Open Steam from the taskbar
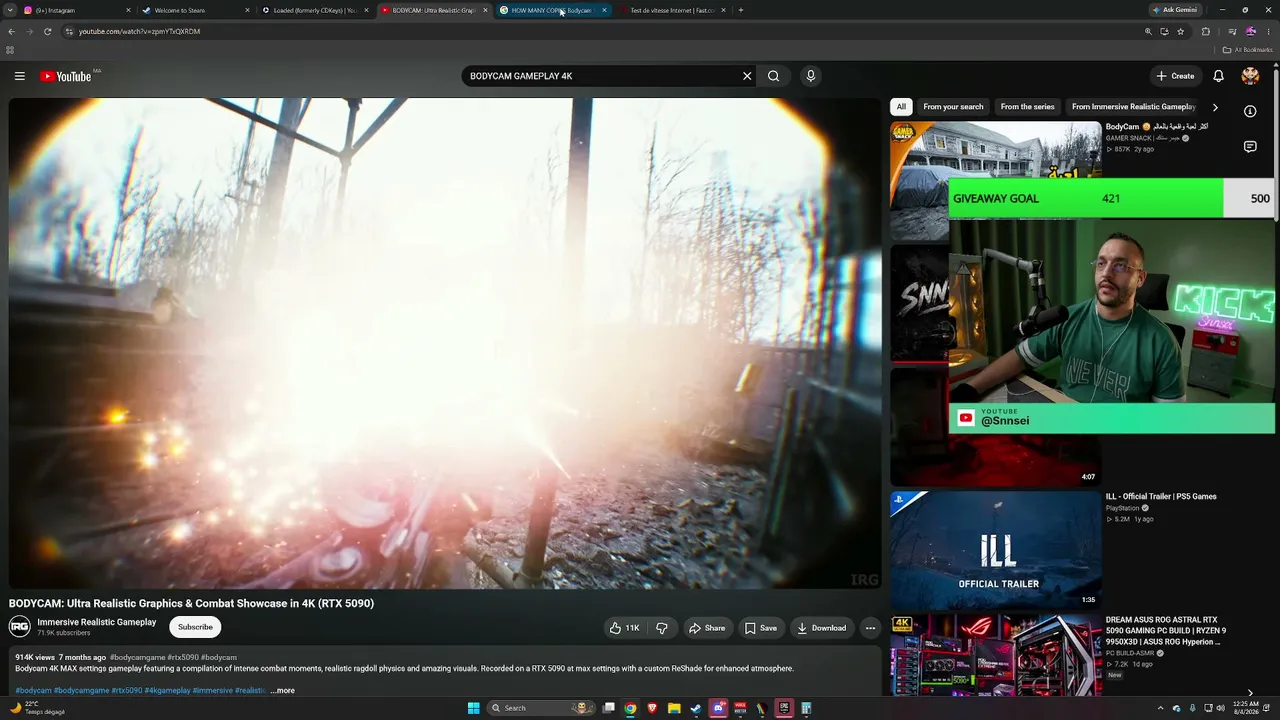Screen dimensions: 1280x720 click(x=696, y=708)
